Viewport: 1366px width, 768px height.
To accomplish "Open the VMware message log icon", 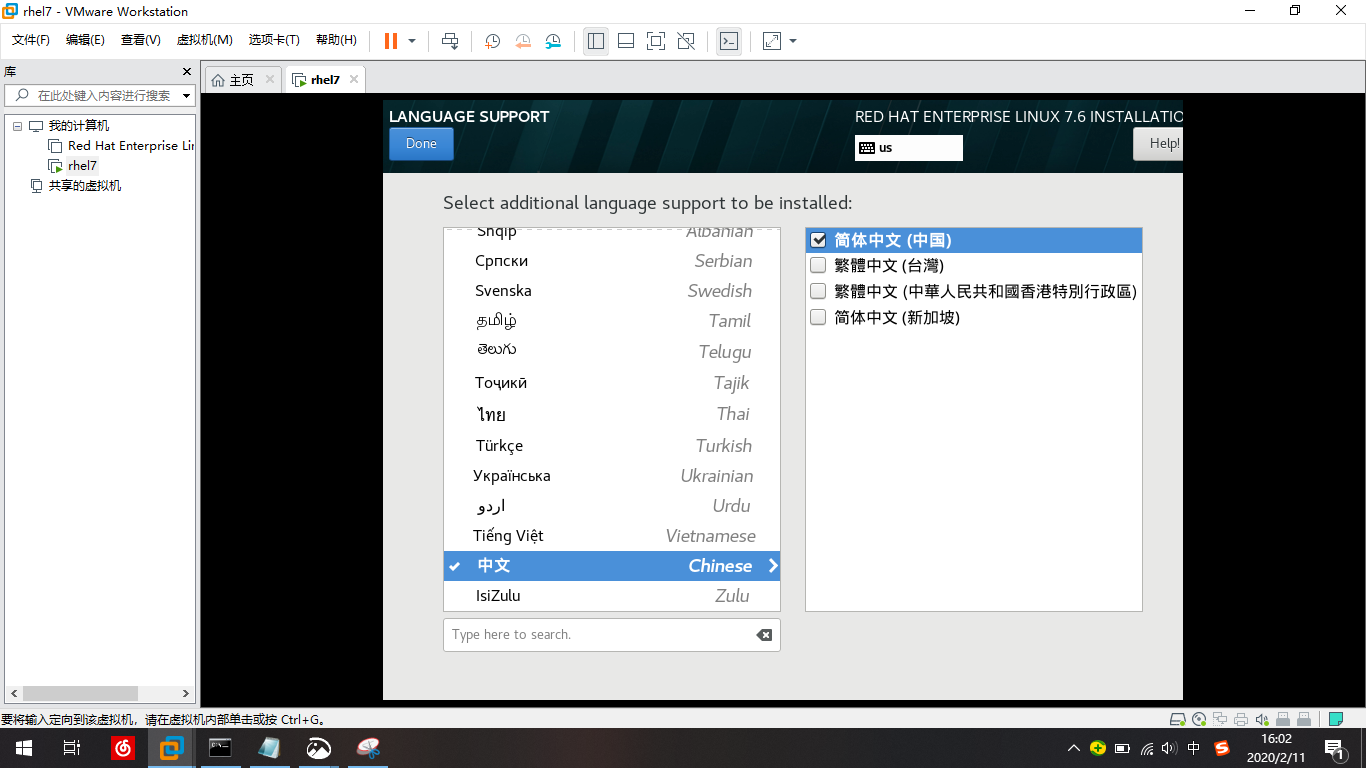I will (1336, 719).
